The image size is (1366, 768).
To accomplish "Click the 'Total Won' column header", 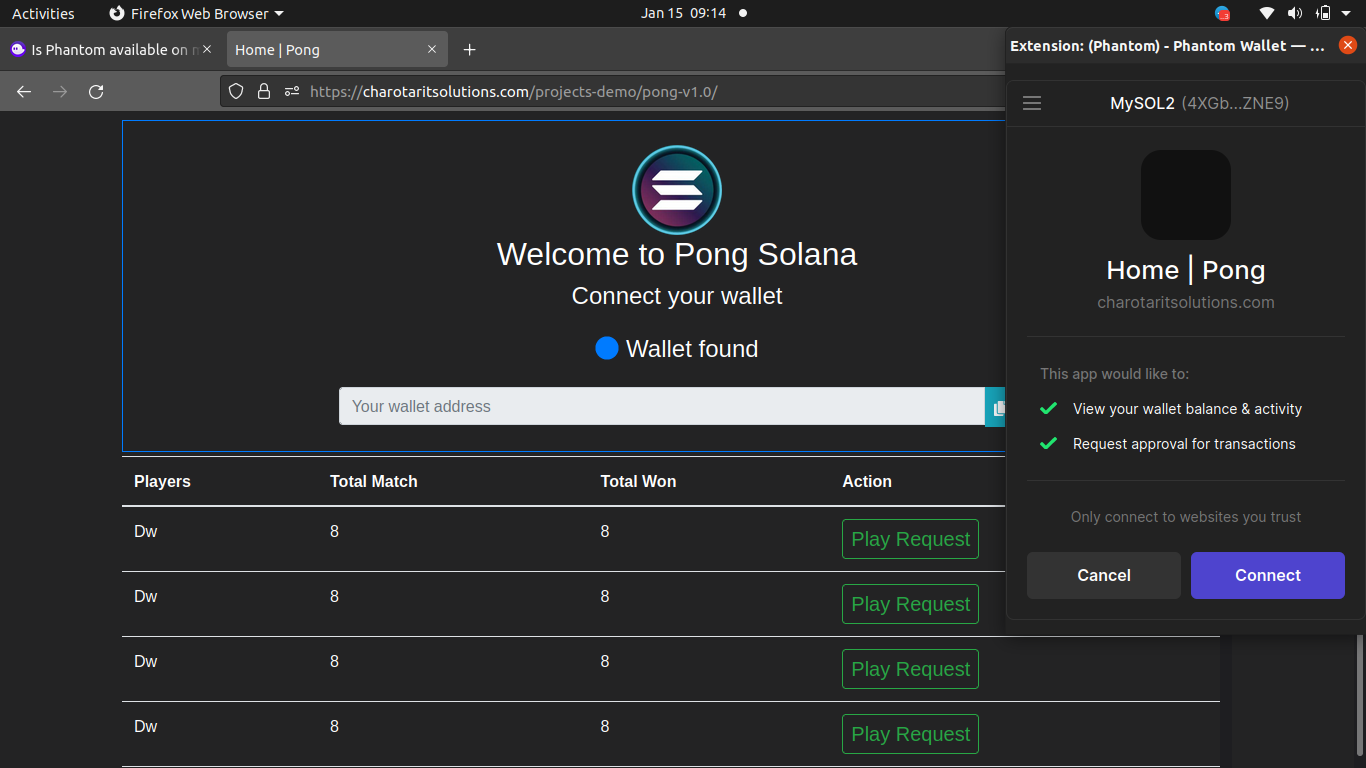I will [638, 481].
